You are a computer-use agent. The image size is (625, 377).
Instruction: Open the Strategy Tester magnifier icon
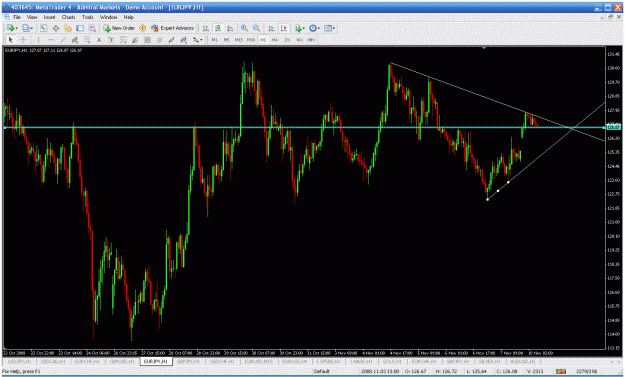[92, 28]
